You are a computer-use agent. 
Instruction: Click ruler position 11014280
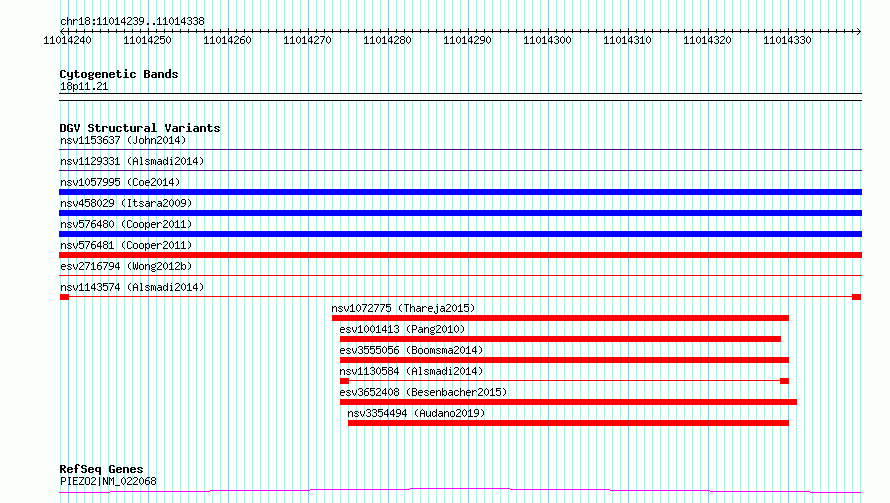click(388, 40)
